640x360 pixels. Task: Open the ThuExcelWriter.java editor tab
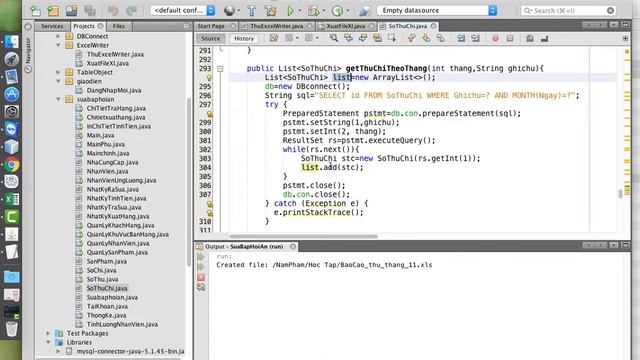(x=277, y=26)
